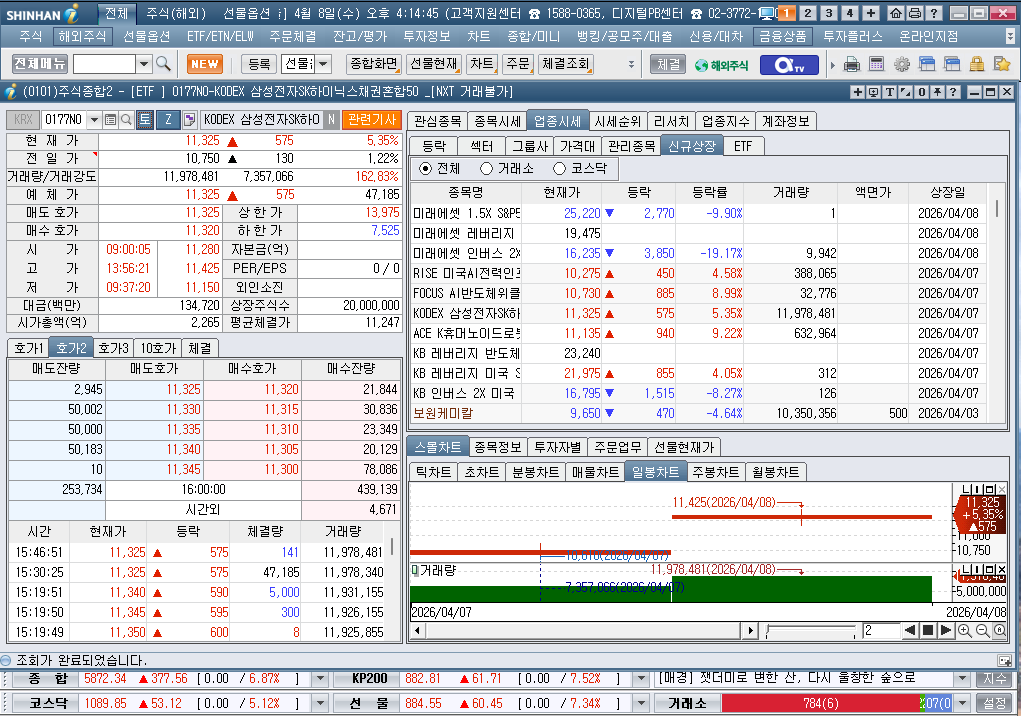Screen dimensions: 1021x716
Task: Toggle the KRX exchange button
Action: tap(23, 119)
